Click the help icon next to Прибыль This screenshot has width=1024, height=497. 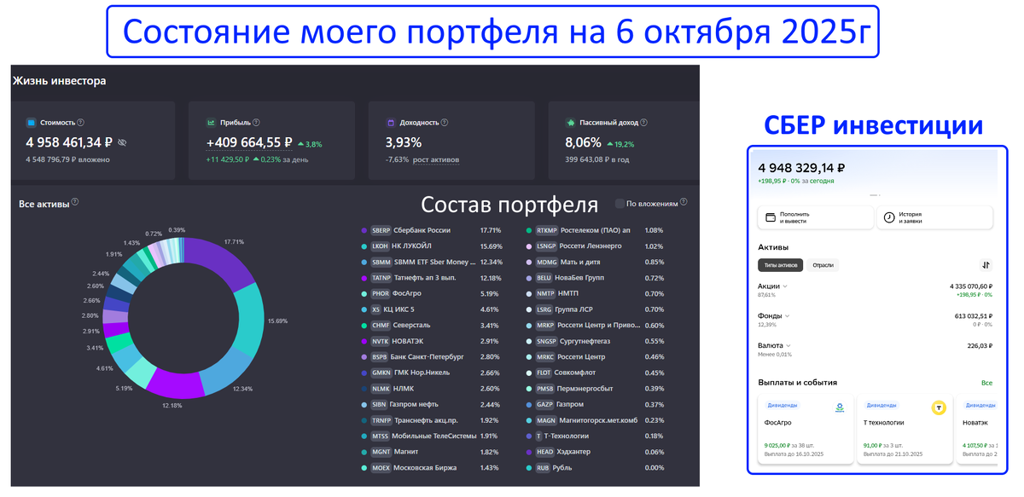256,123
